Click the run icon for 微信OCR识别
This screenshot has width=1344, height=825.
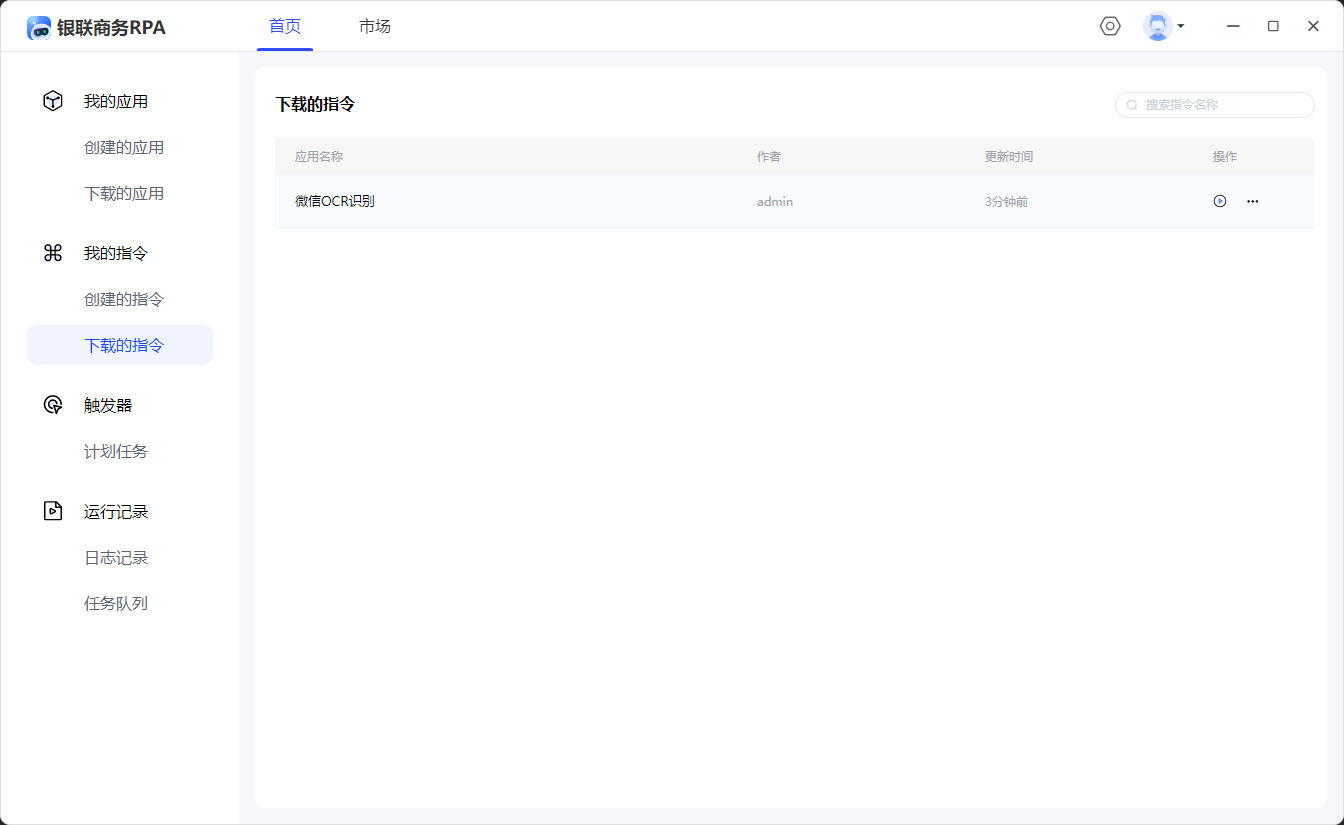[x=1220, y=201]
